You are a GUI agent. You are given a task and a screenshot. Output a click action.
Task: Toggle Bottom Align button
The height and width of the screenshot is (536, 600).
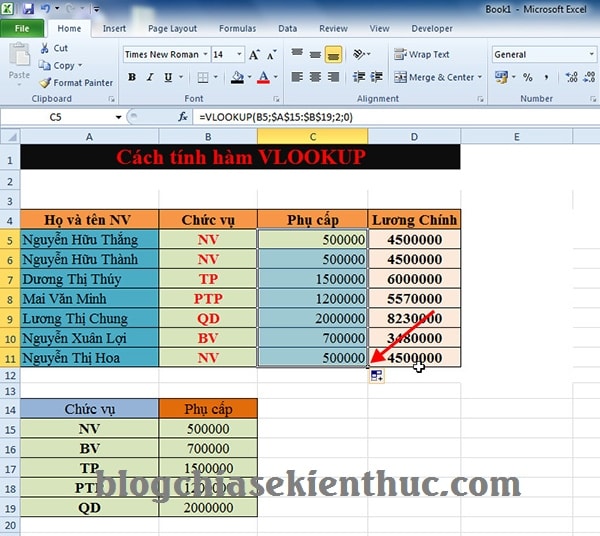click(x=333, y=54)
